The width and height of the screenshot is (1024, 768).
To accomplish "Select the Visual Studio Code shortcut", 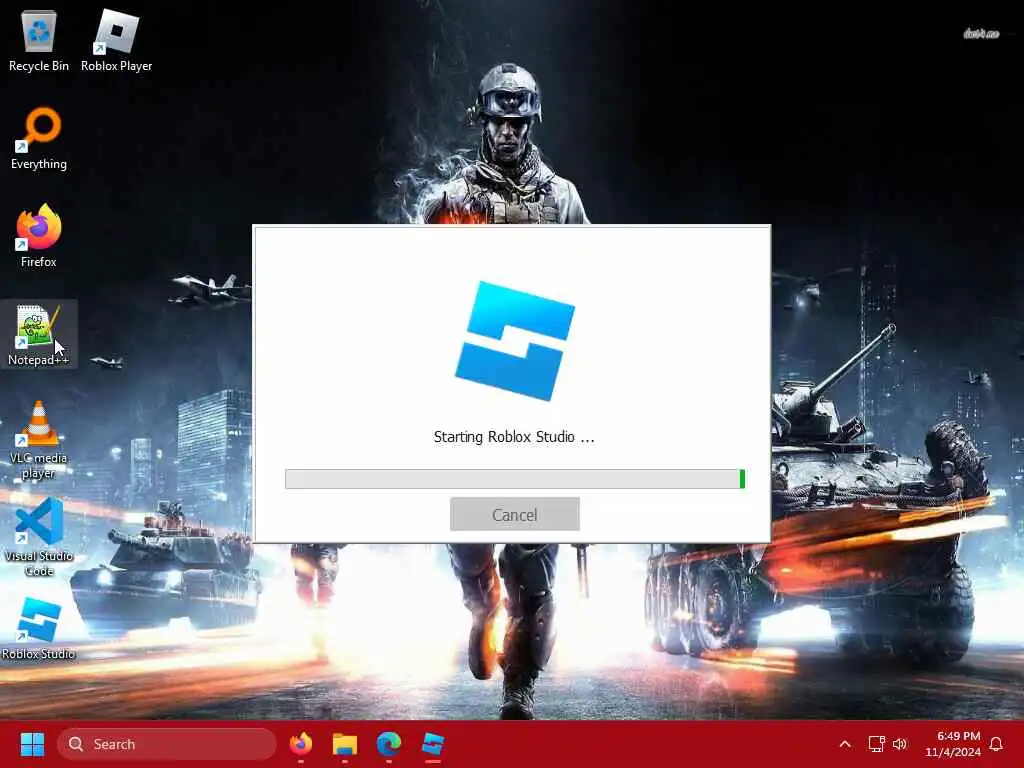I will pos(39,537).
